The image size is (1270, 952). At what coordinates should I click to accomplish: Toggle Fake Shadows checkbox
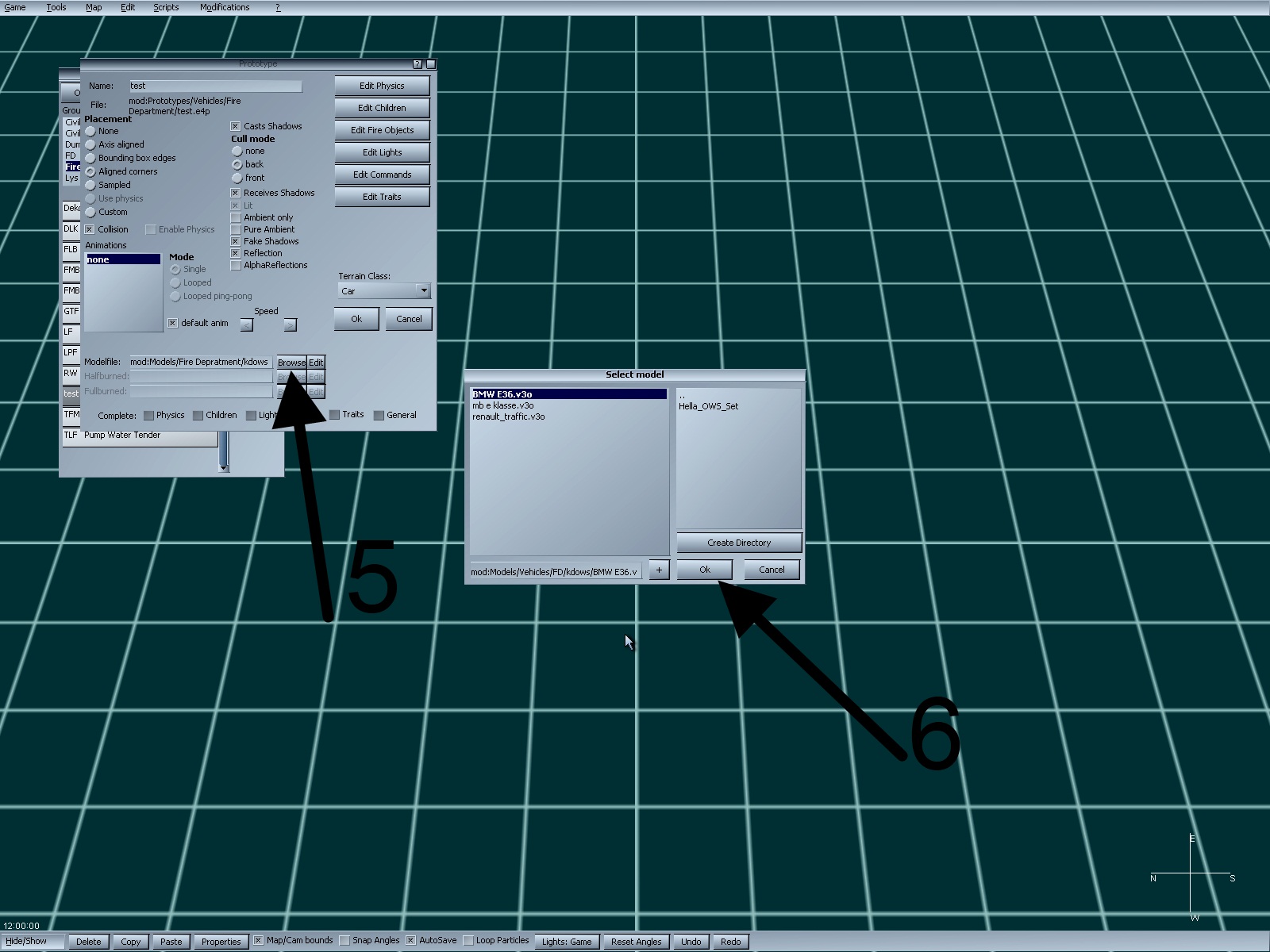coord(235,241)
